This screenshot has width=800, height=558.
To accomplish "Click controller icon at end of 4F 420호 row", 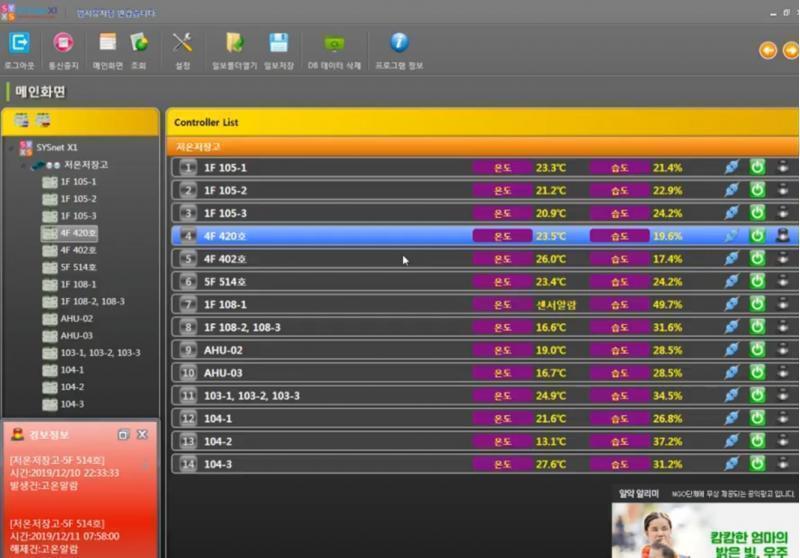I will (783, 236).
